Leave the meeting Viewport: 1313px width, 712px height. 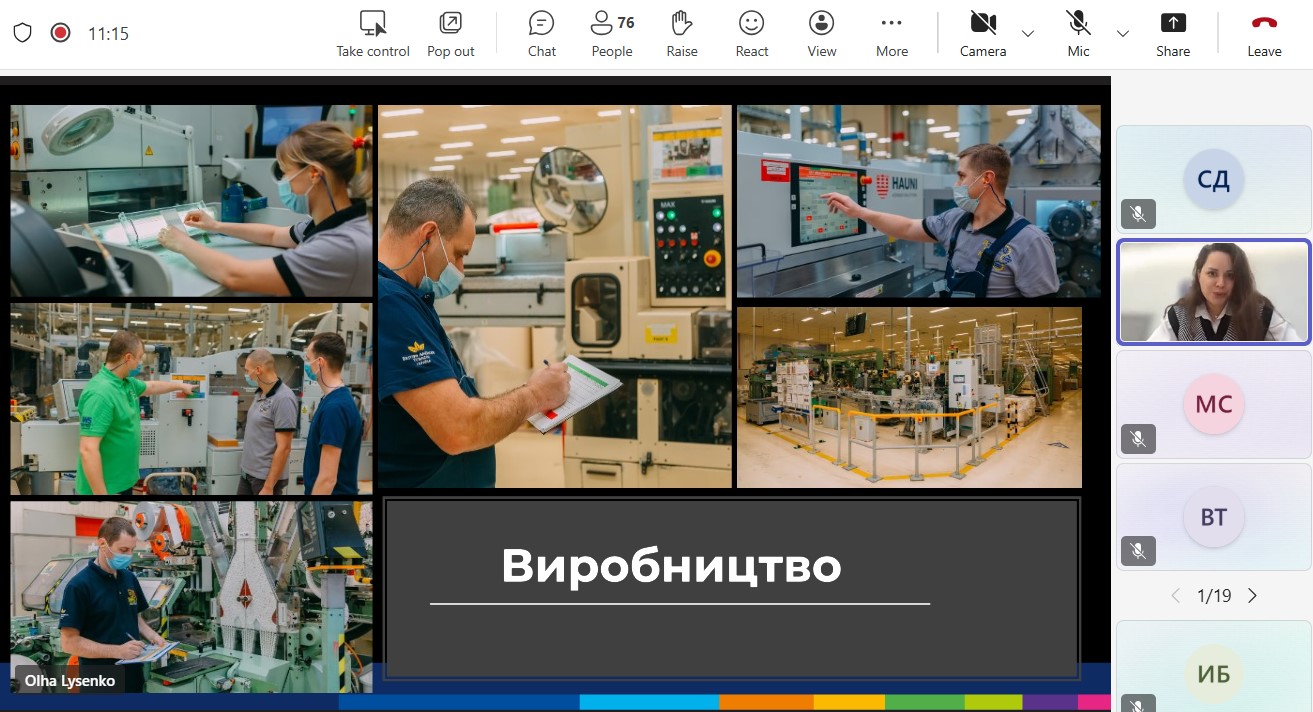pos(1264,34)
